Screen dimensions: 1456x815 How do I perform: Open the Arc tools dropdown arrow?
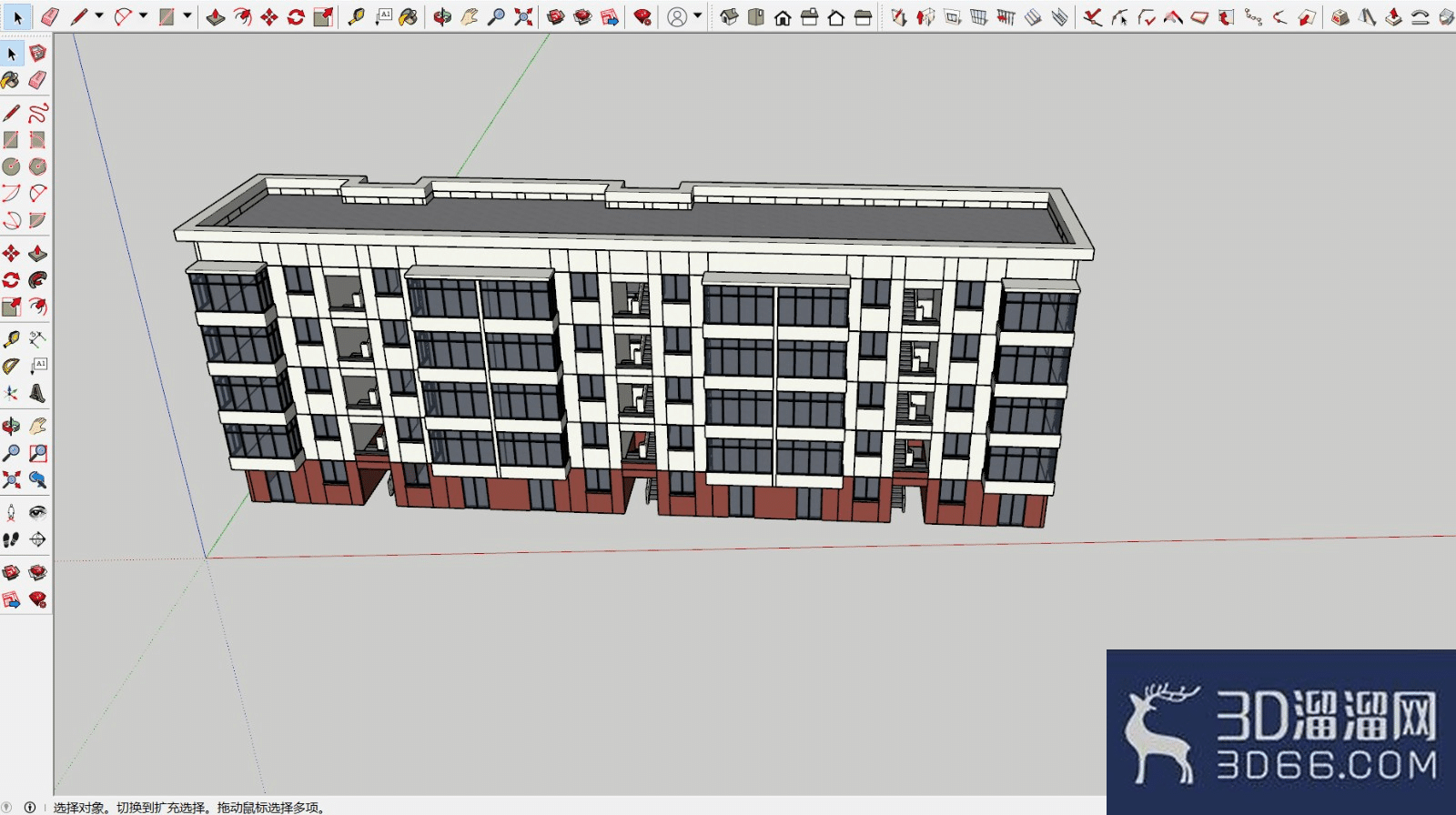pyautogui.click(x=143, y=16)
